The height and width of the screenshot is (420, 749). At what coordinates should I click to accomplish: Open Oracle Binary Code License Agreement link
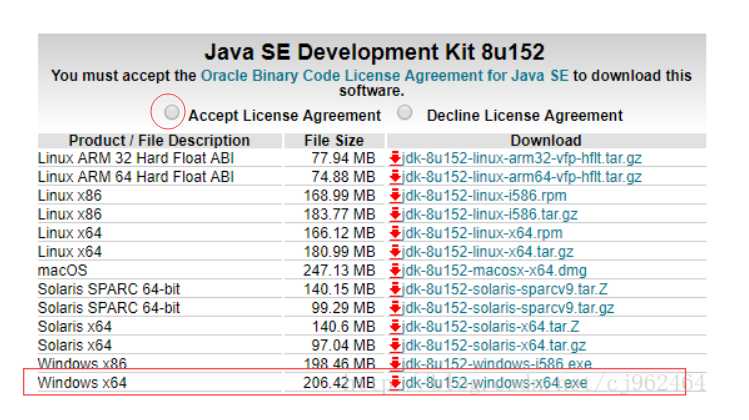click(385, 75)
